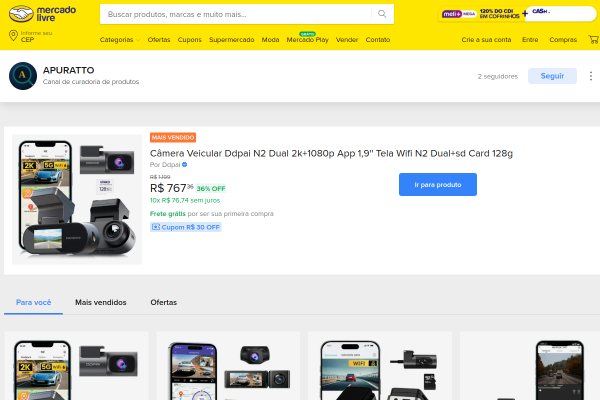This screenshot has height=400, width=600.
Task: Switch to the Ofertas tab below the product
Action: pos(163,302)
